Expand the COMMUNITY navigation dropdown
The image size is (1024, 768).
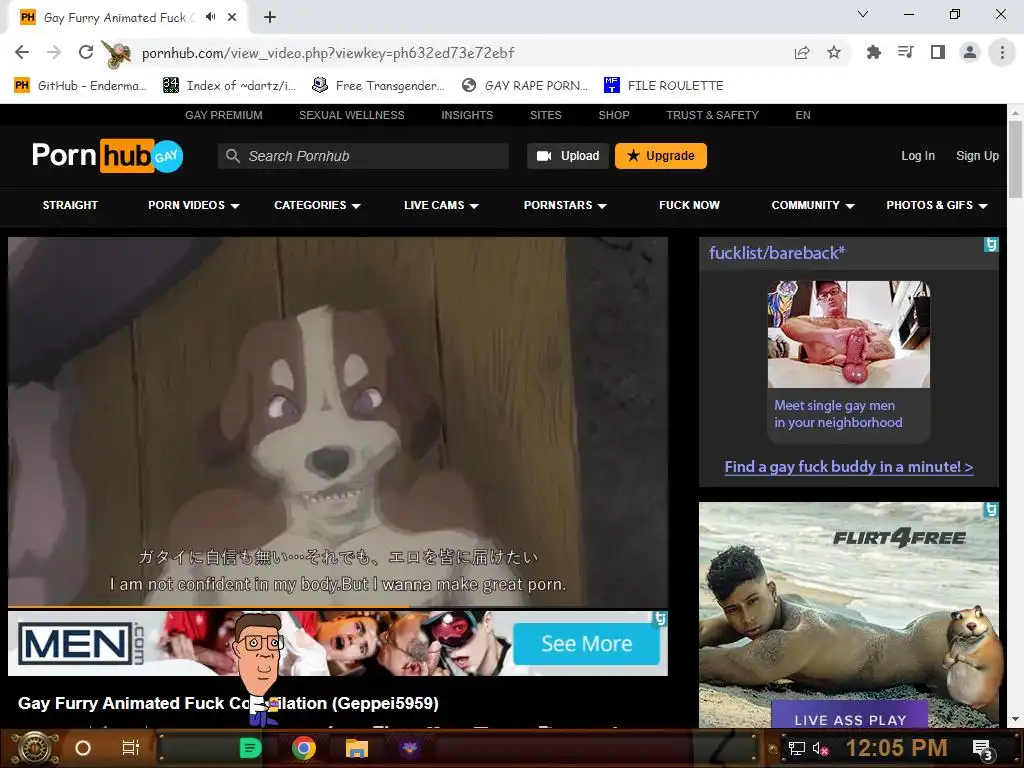812,205
